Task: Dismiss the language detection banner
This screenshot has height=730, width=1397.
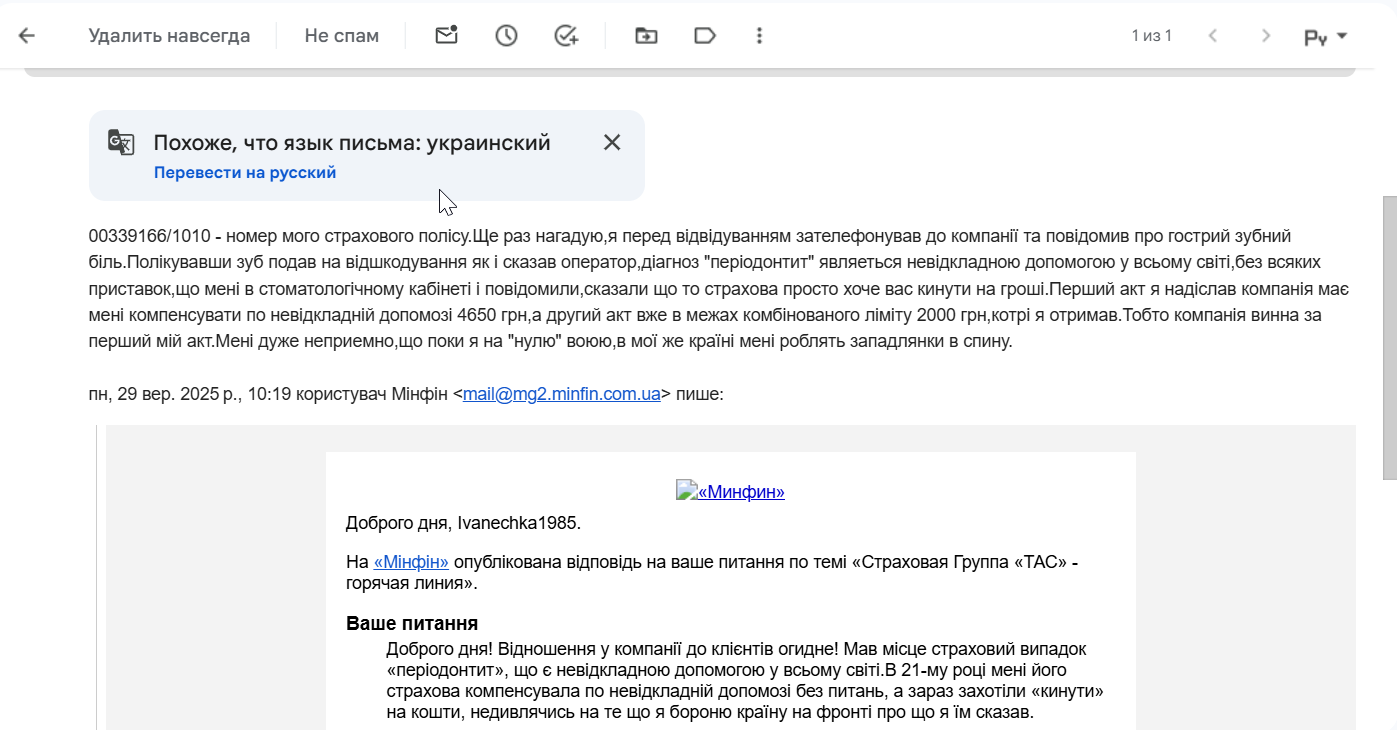Action: pyautogui.click(x=612, y=142)
